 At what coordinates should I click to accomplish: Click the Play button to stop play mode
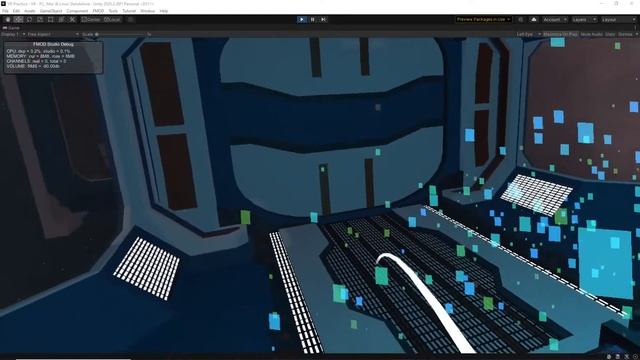[x=302, y=19]
